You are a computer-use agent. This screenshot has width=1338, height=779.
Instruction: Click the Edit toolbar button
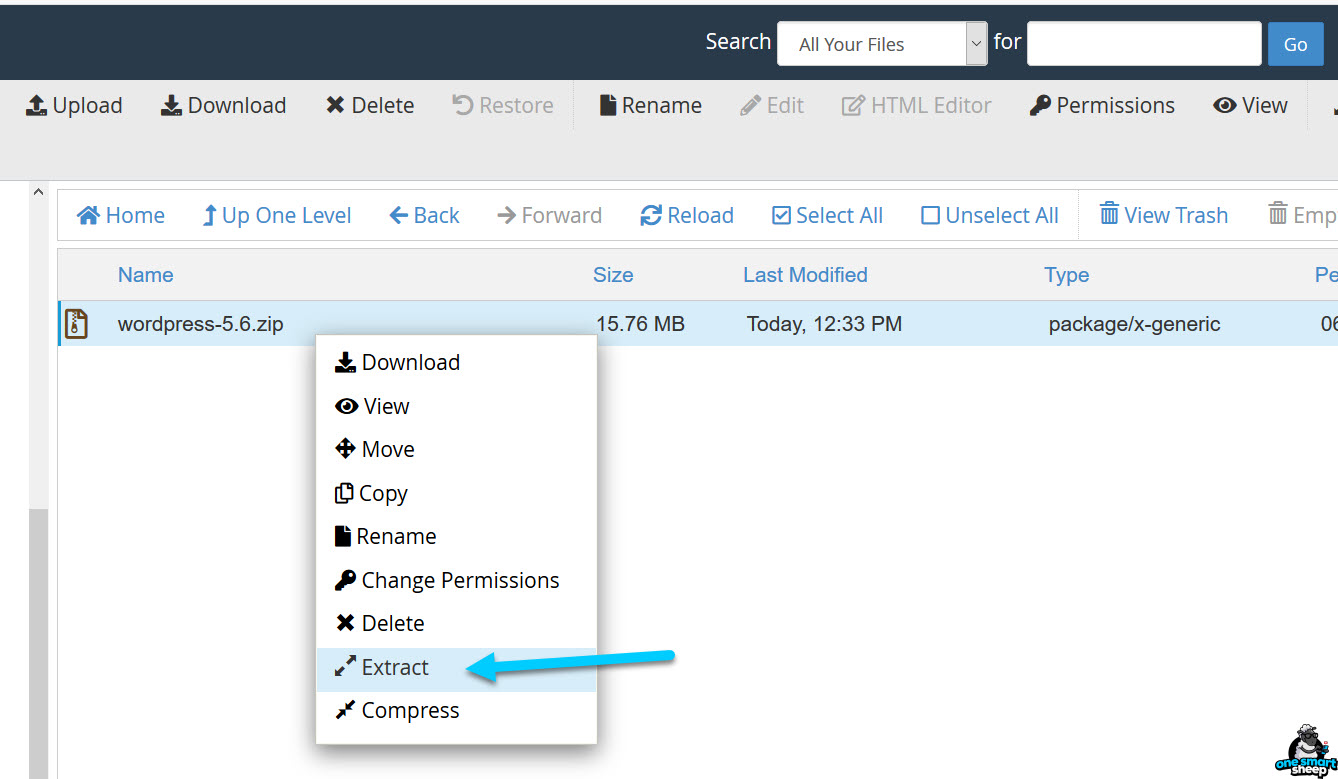[772, 105]
